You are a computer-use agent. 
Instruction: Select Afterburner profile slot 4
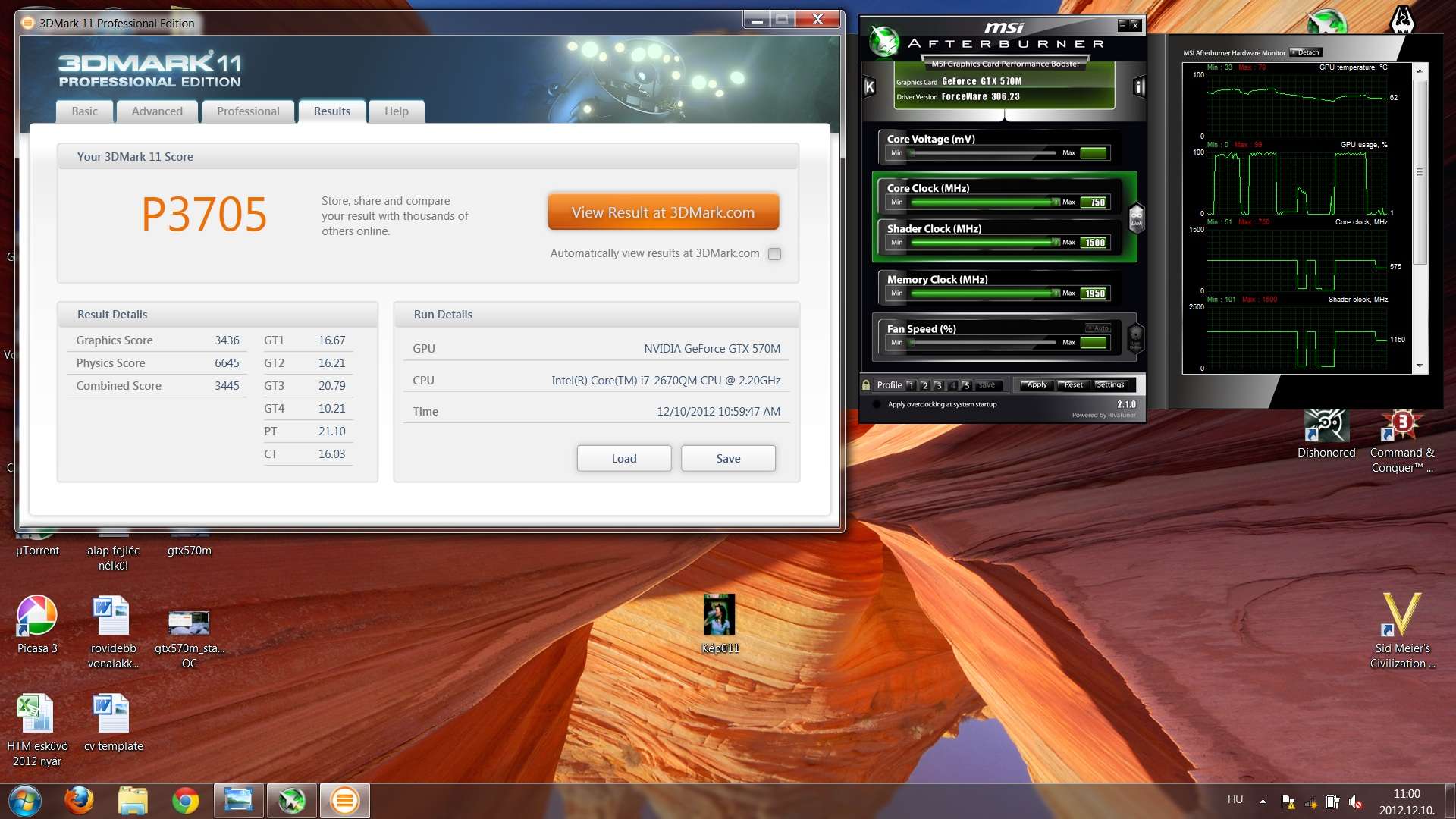952,385
